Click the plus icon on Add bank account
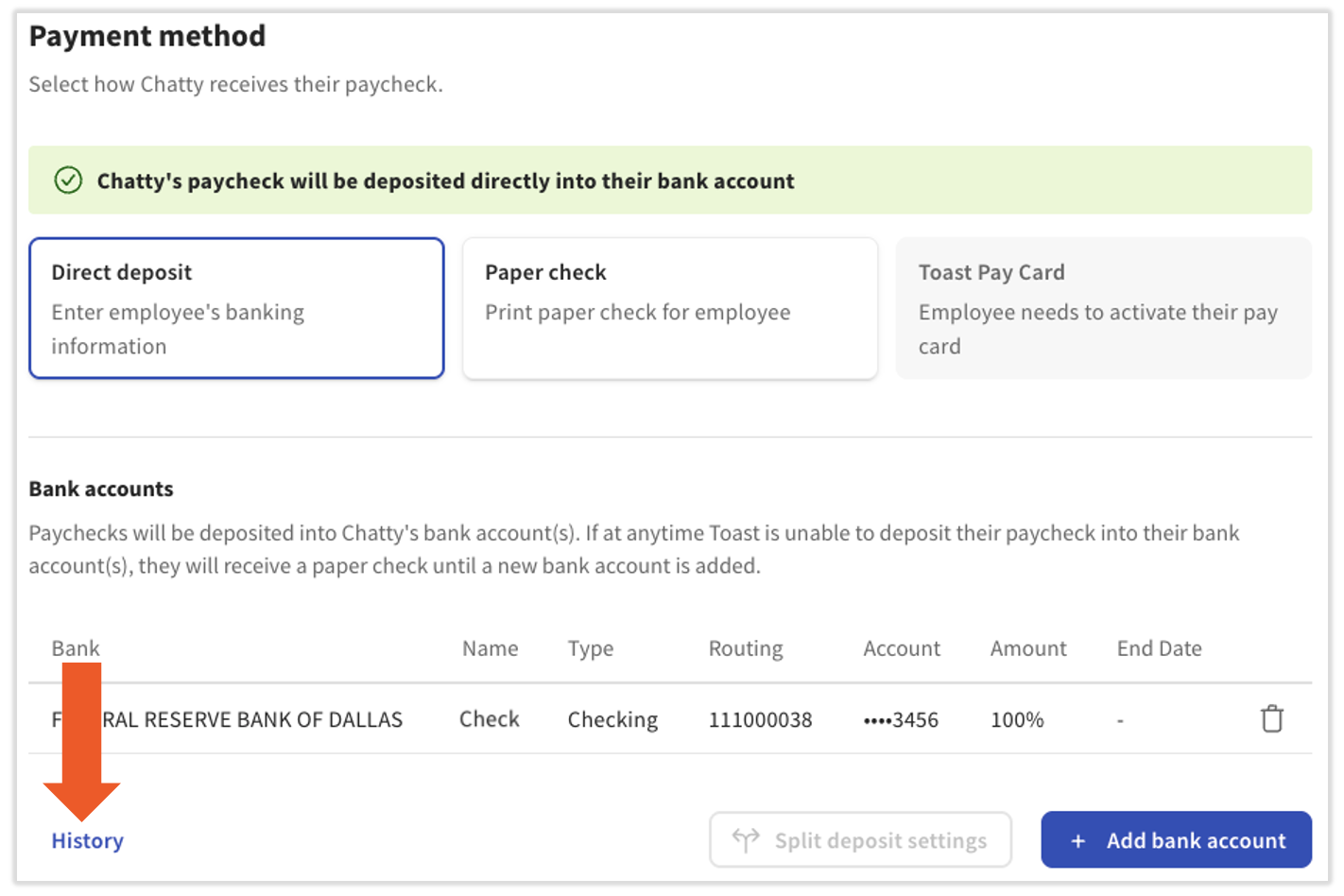Viewport: 1344px width, 896px height. point(1077,840)
